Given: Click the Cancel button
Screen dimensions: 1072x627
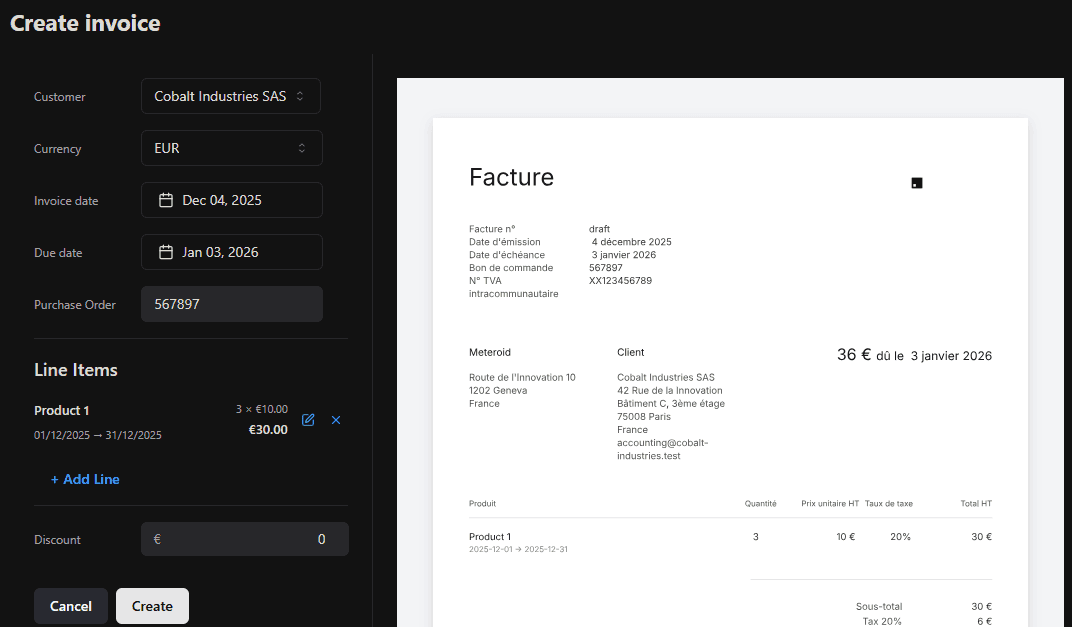Looking at the screenshot, I should point(70,605).
